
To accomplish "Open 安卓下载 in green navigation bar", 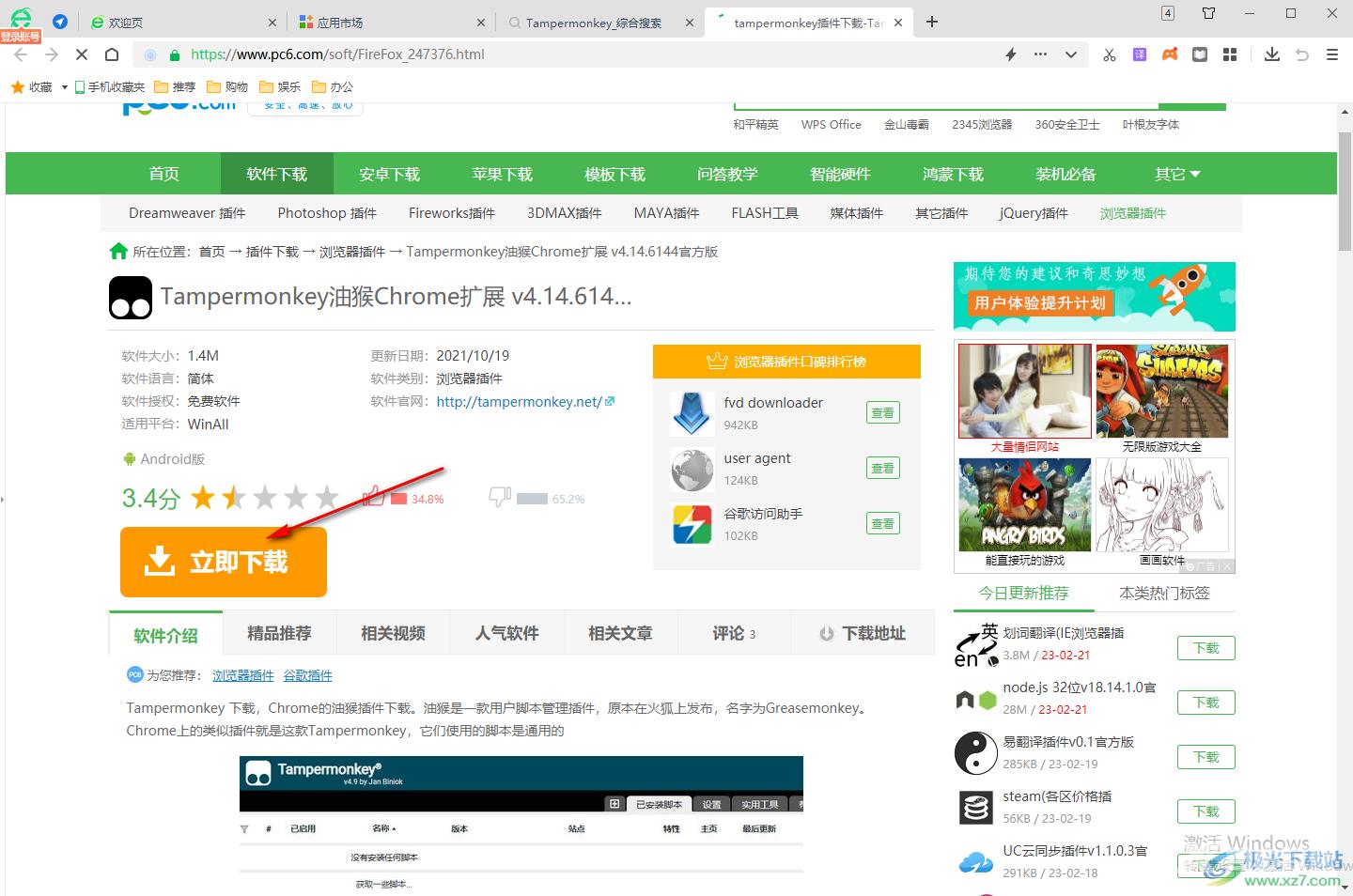I will (390, 174).
